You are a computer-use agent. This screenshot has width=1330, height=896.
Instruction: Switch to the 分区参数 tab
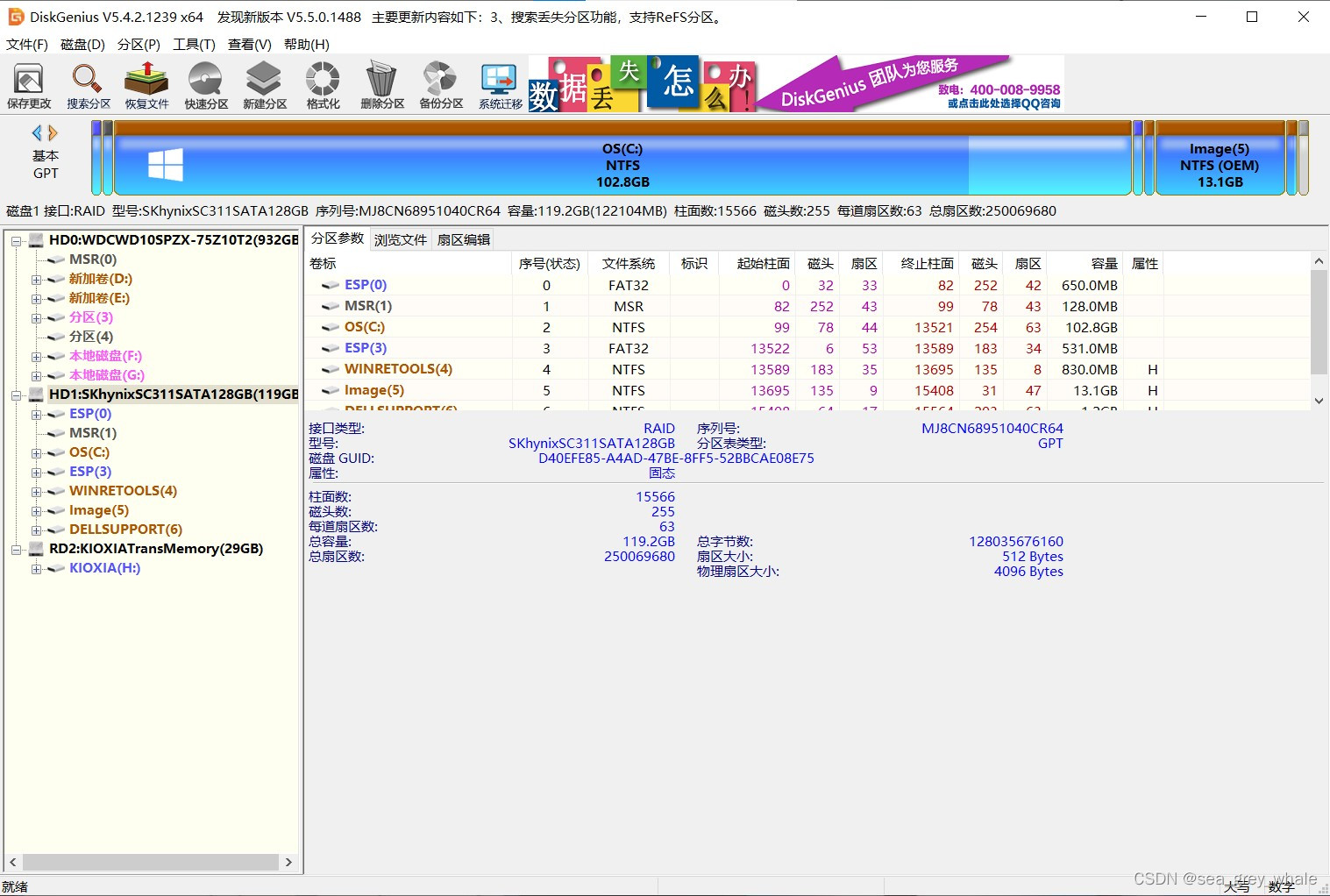(x=338, y=238)
